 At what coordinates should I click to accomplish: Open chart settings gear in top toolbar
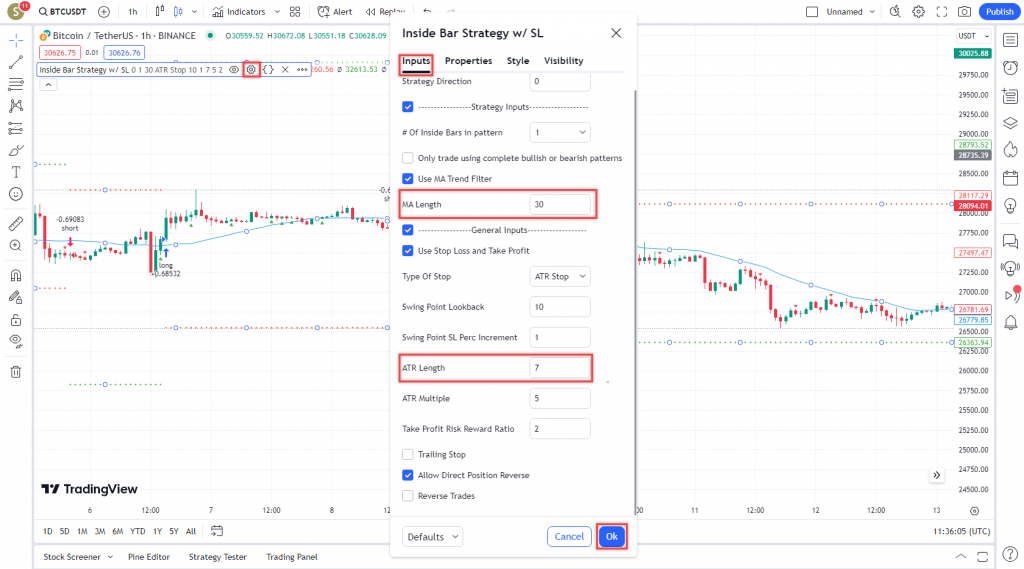[918, 12]
